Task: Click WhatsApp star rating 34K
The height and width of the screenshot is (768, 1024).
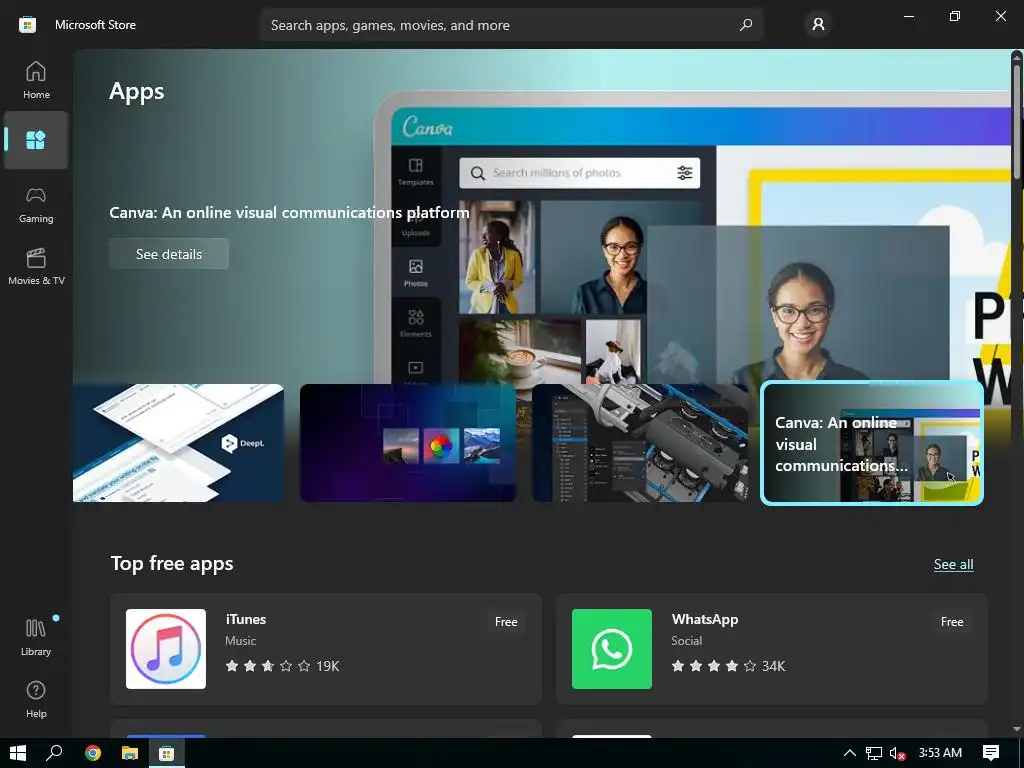Action: [x=728, y=666]
